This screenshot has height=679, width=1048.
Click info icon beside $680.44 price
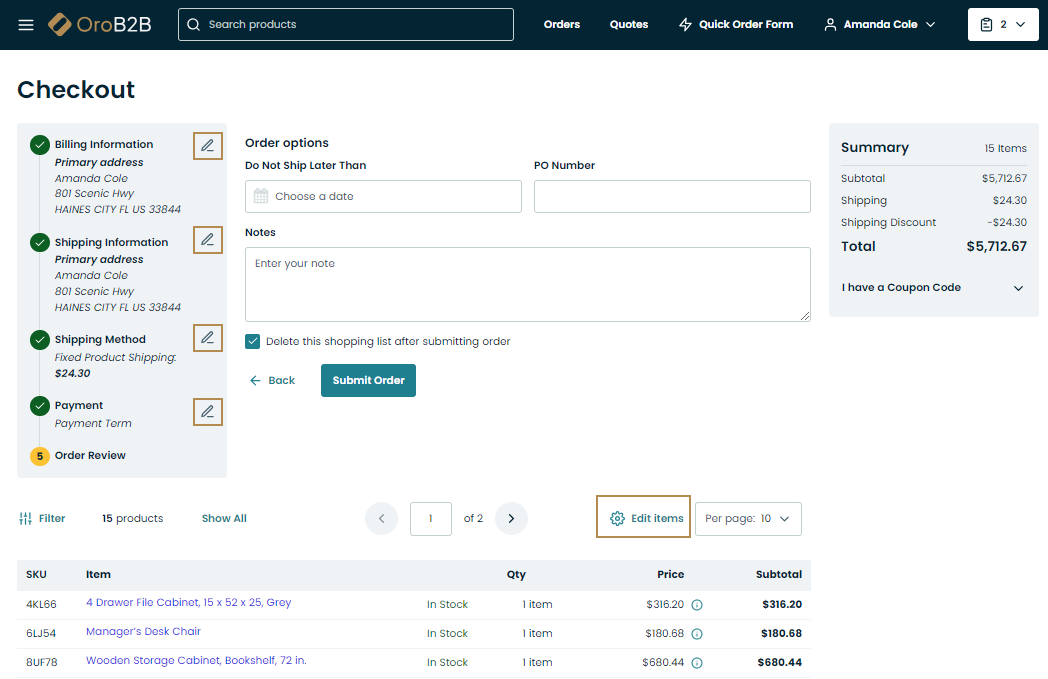[x=697, y=663]
